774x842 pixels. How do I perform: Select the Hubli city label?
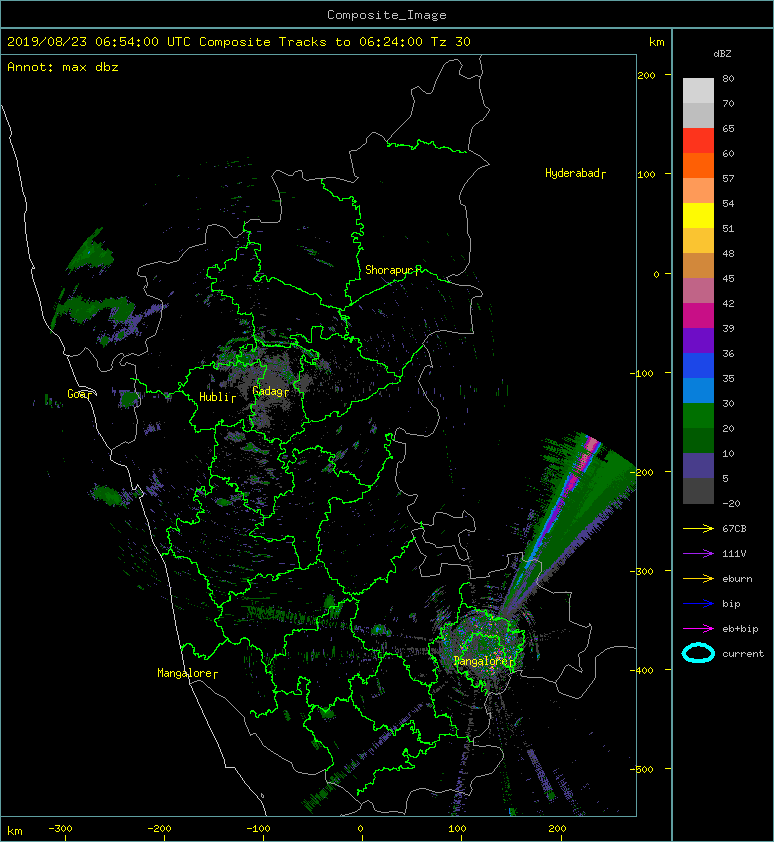coord(217,397)
